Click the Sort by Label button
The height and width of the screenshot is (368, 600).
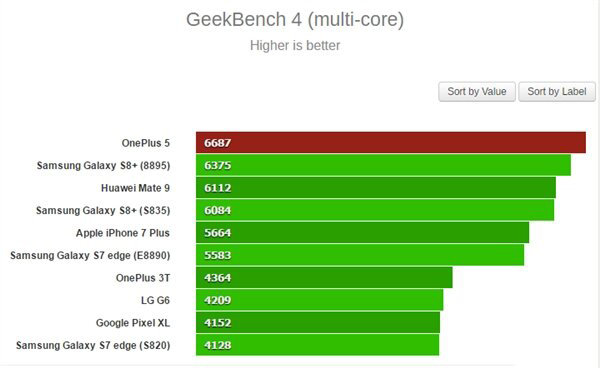[x=557, y=91]
